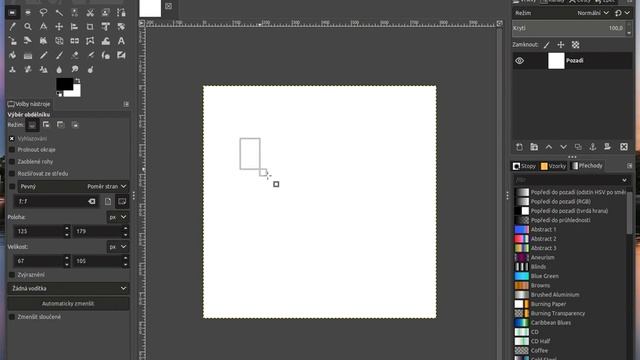Create a new layer in Layers panel
Screen dimensions: 640x360
tap(519, 147)
